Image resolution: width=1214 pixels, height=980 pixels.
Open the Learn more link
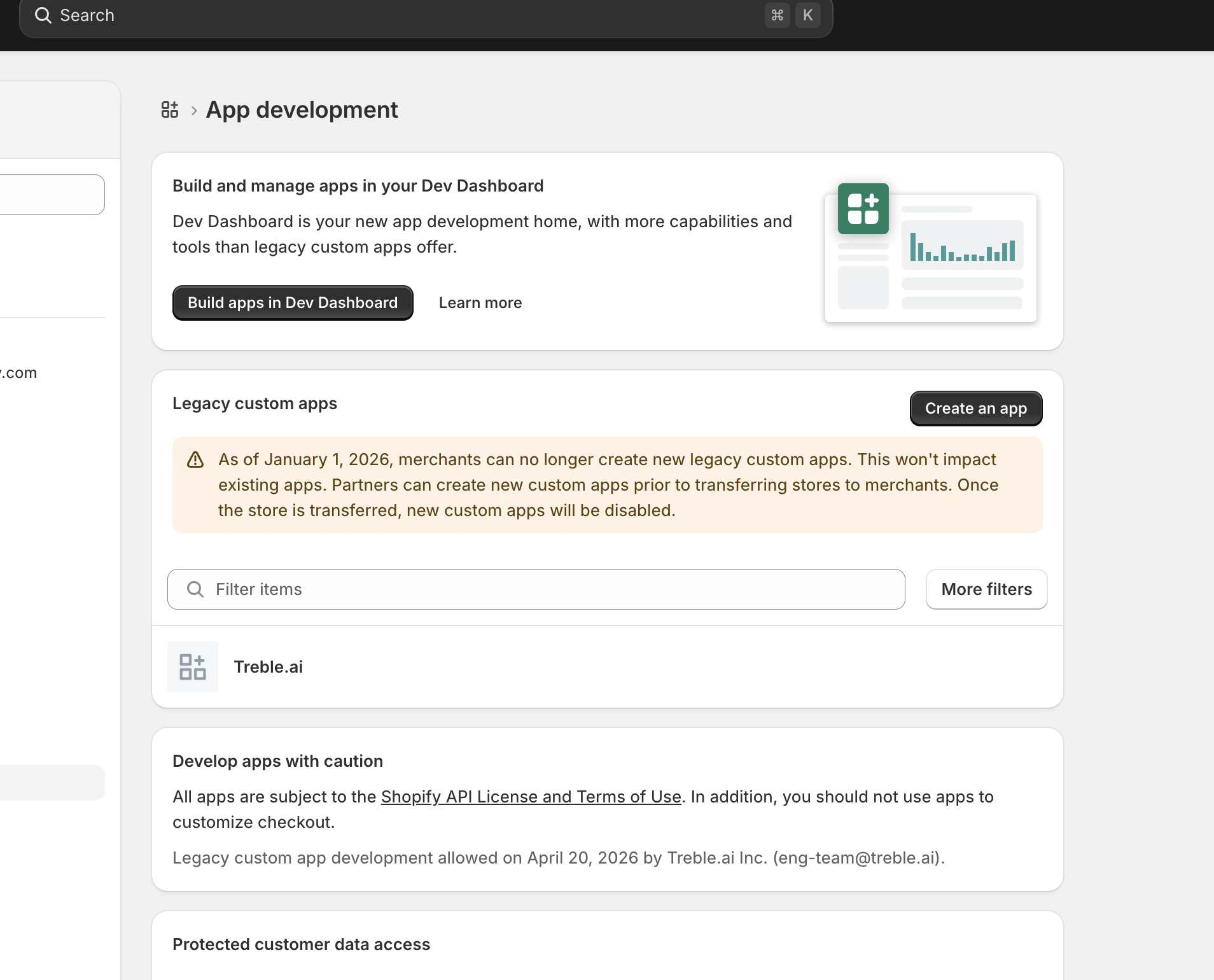coord(480,303)
